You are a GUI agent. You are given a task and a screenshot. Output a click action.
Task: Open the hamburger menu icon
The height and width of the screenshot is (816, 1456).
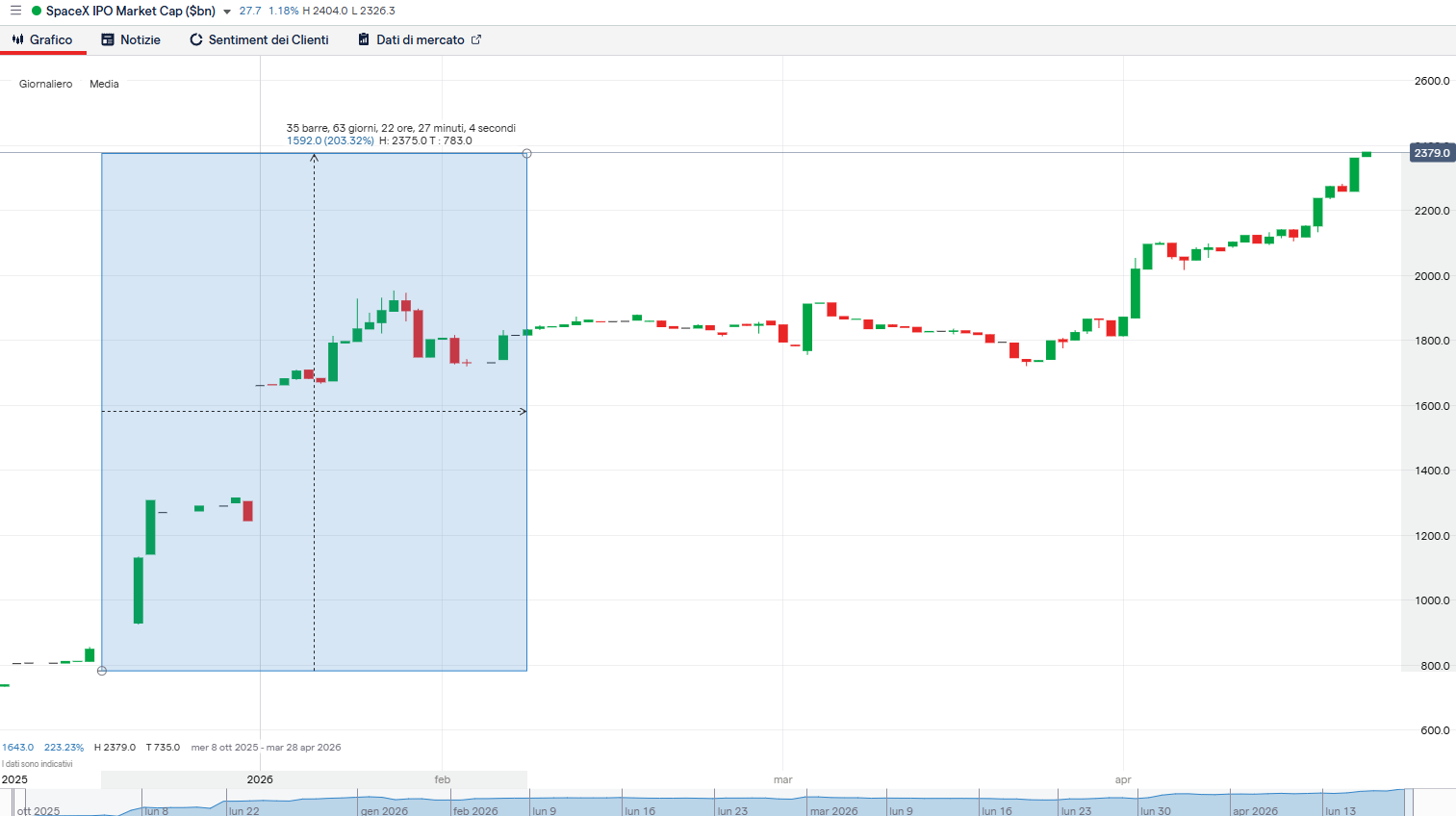pos(14,11)
